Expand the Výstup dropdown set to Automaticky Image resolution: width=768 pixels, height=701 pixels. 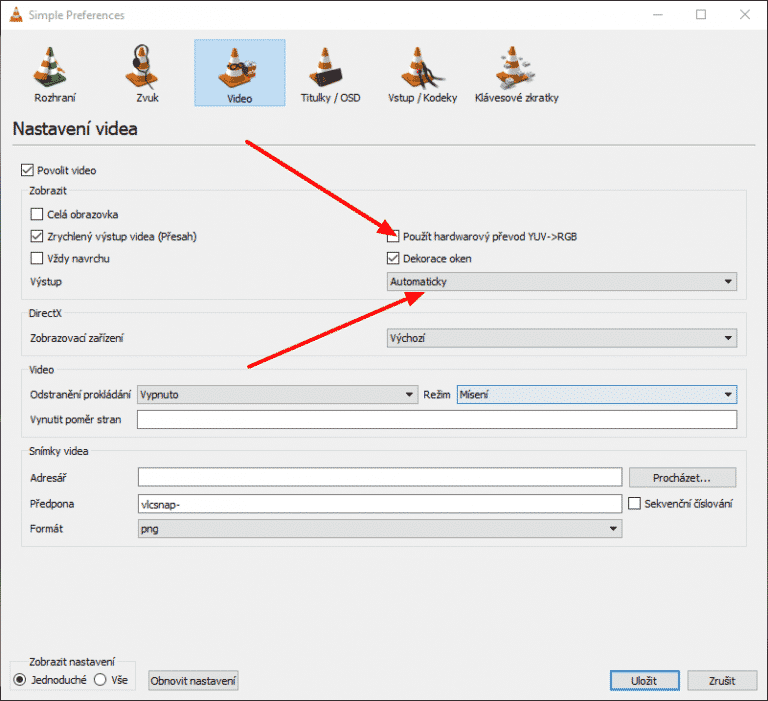[561, 282]
